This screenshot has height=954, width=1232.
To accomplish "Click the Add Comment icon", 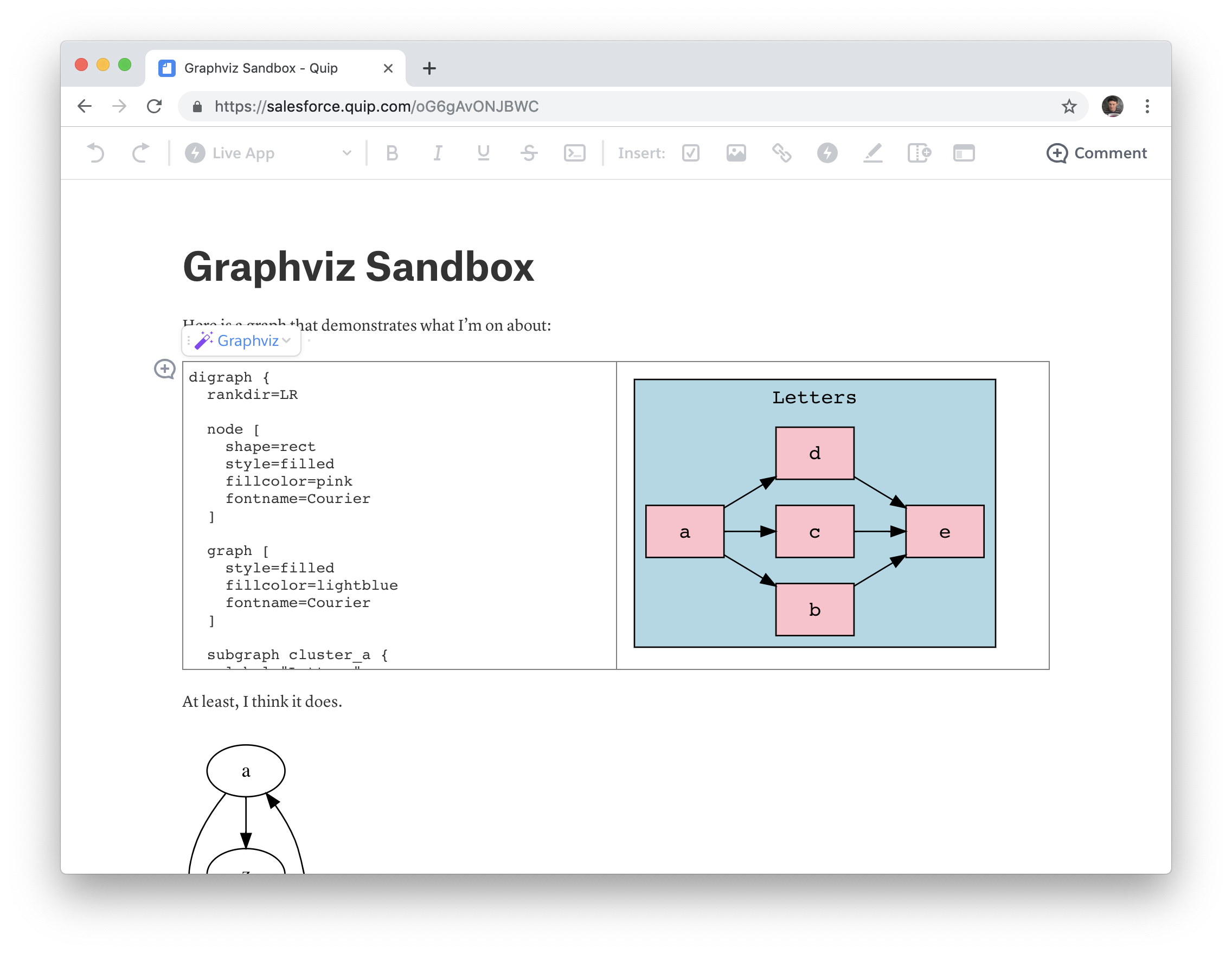I will click(1056, 153).
